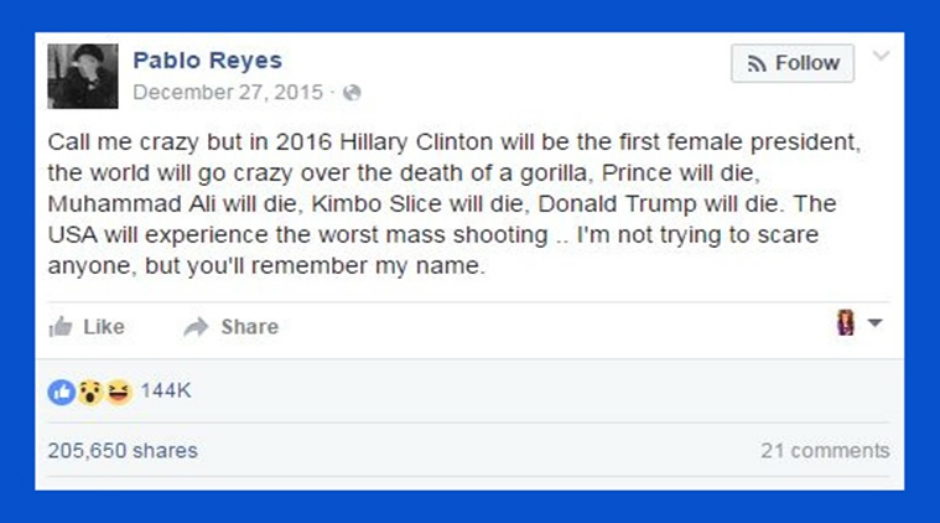Click the Share arrow icon
This screenshot has width=940, height=523.
point(196,327)
